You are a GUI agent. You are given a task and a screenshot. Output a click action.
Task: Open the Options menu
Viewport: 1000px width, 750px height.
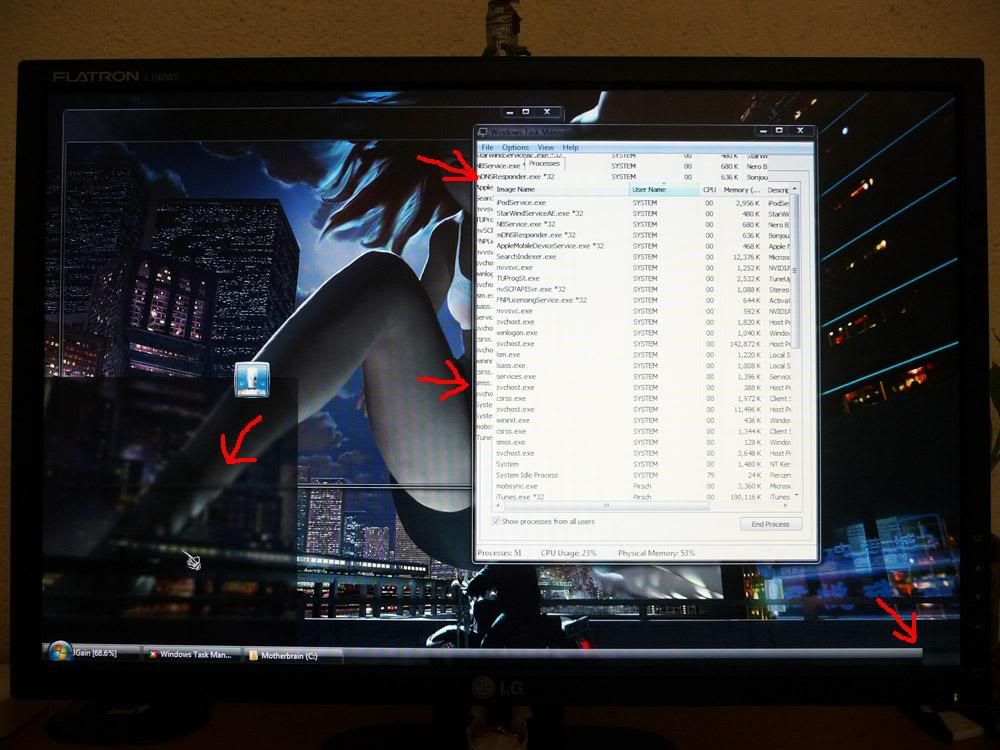click(515, 147)
